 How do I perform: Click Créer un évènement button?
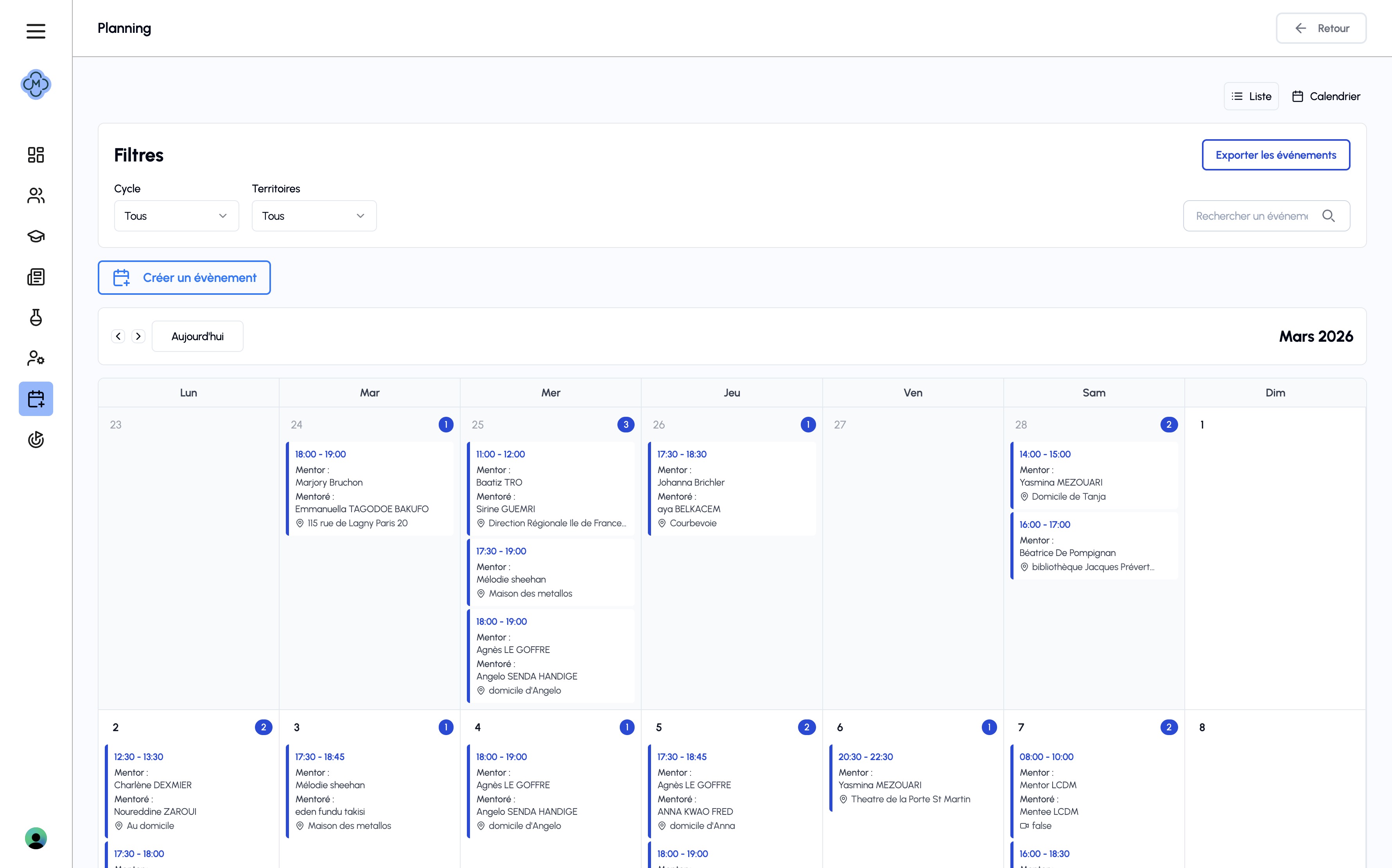click(184, 278)
